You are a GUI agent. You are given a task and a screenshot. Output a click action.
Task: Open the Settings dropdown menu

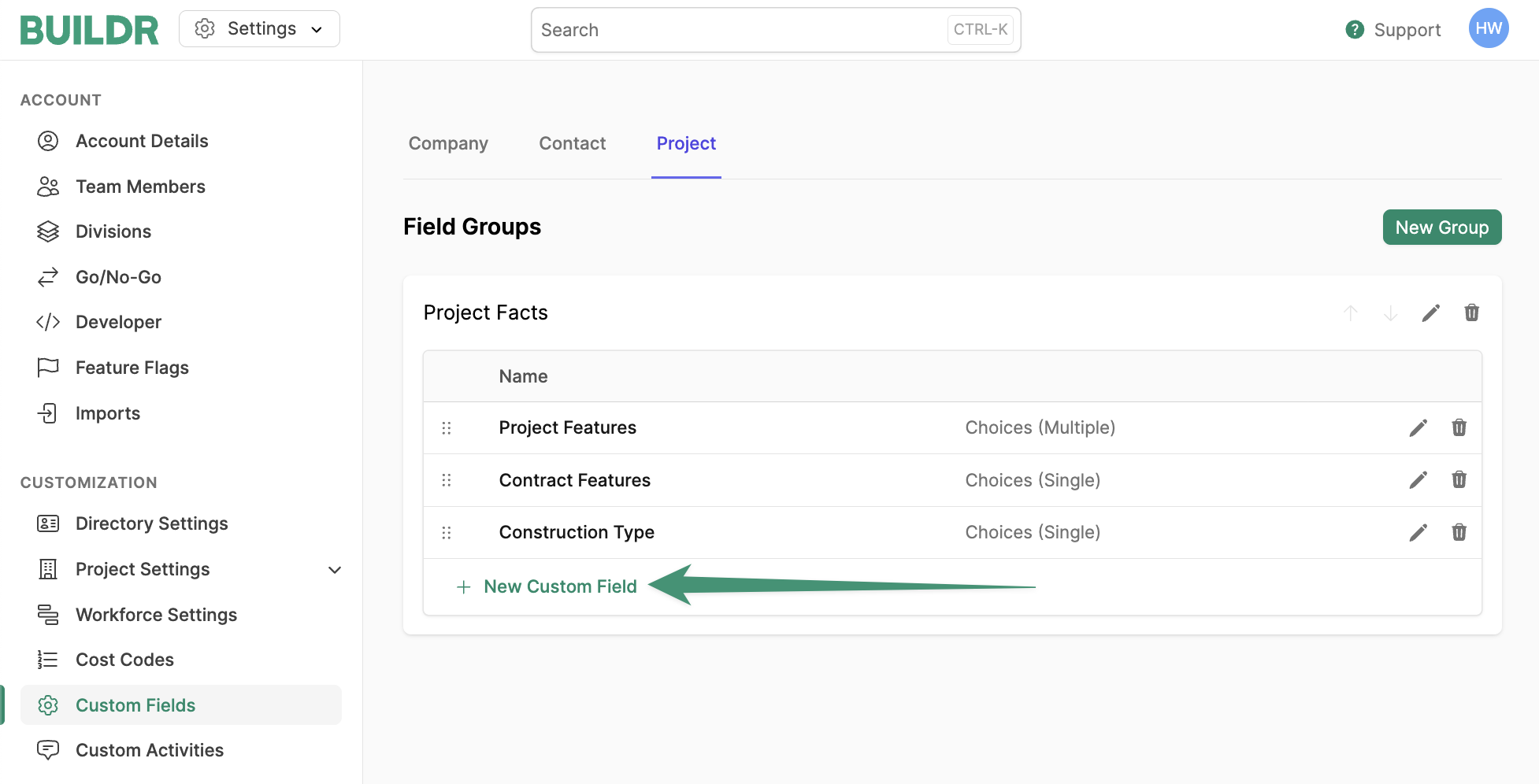point(259,29)
